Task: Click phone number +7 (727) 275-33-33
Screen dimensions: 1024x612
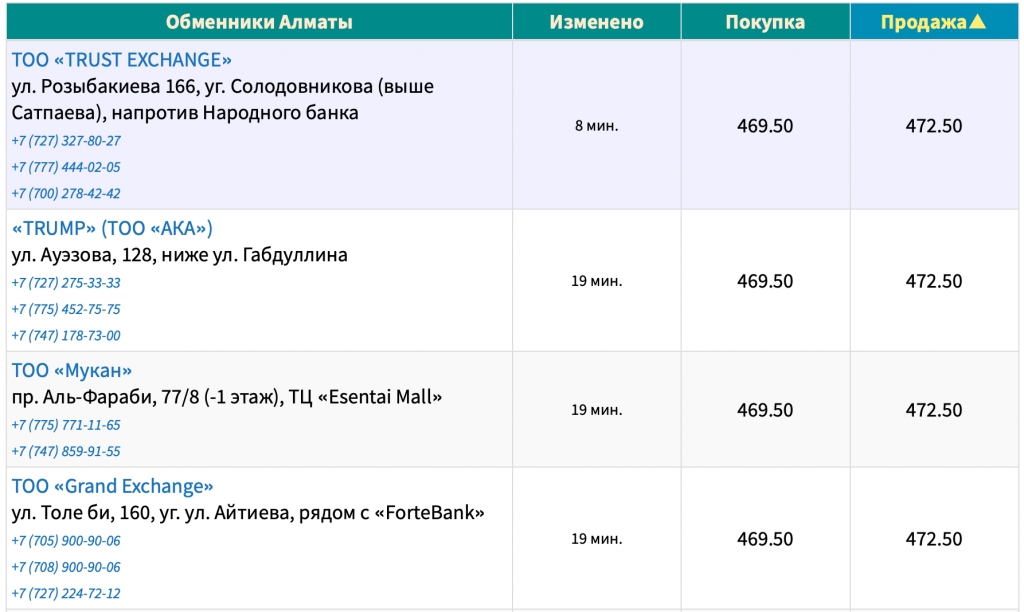Action: pyautogui.click(x=66, y=283)
